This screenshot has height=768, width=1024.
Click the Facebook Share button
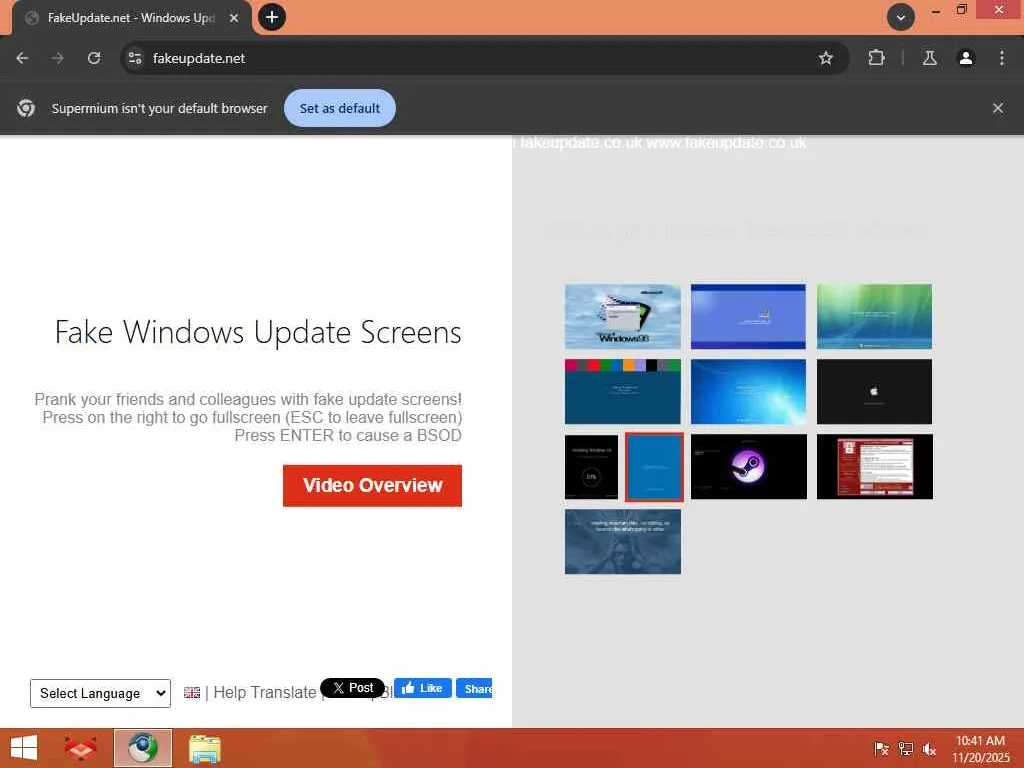[474, 688]
